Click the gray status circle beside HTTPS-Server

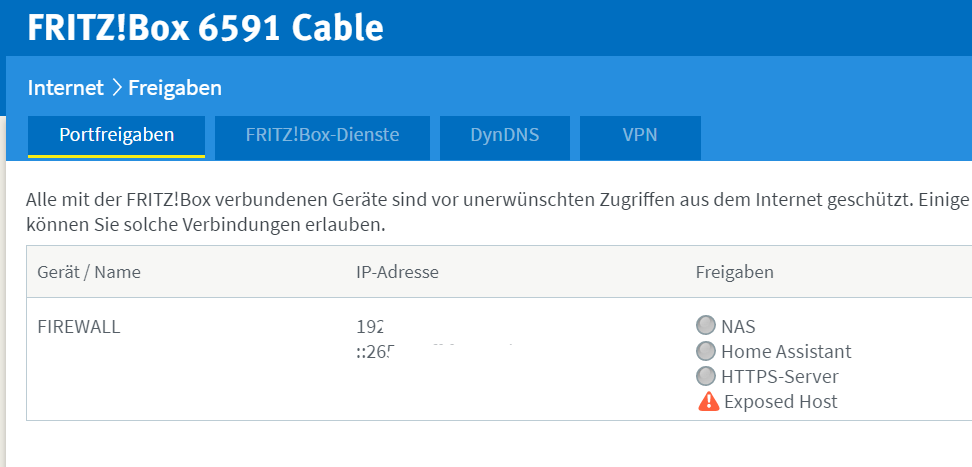706,377
